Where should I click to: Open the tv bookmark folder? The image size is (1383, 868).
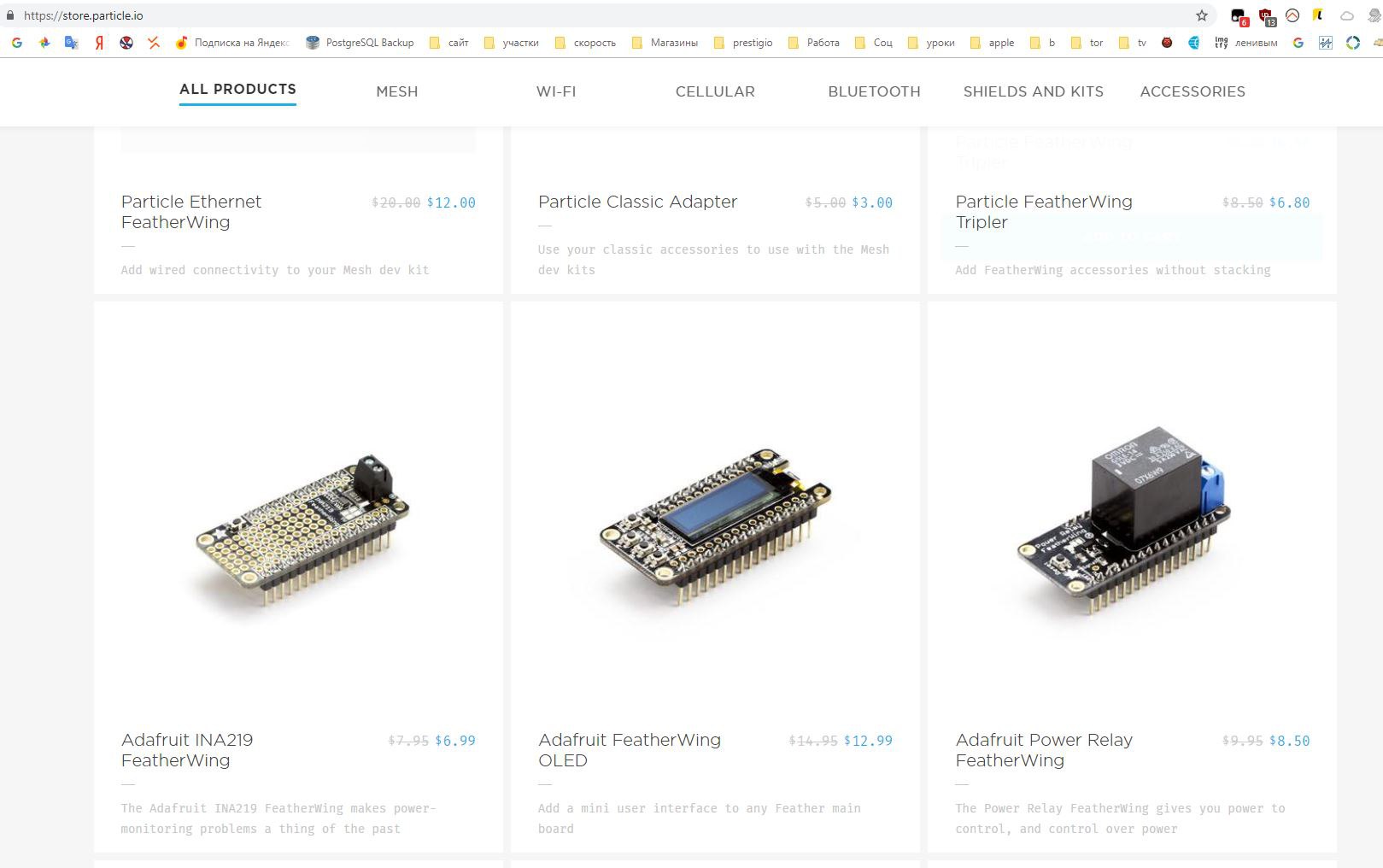[1133, 42]
